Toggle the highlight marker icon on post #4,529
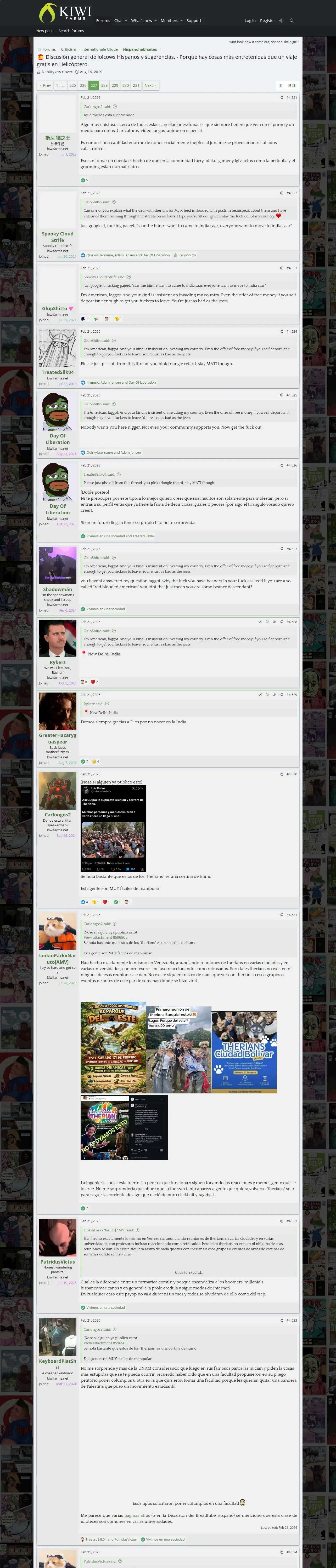 coord(267,695)
